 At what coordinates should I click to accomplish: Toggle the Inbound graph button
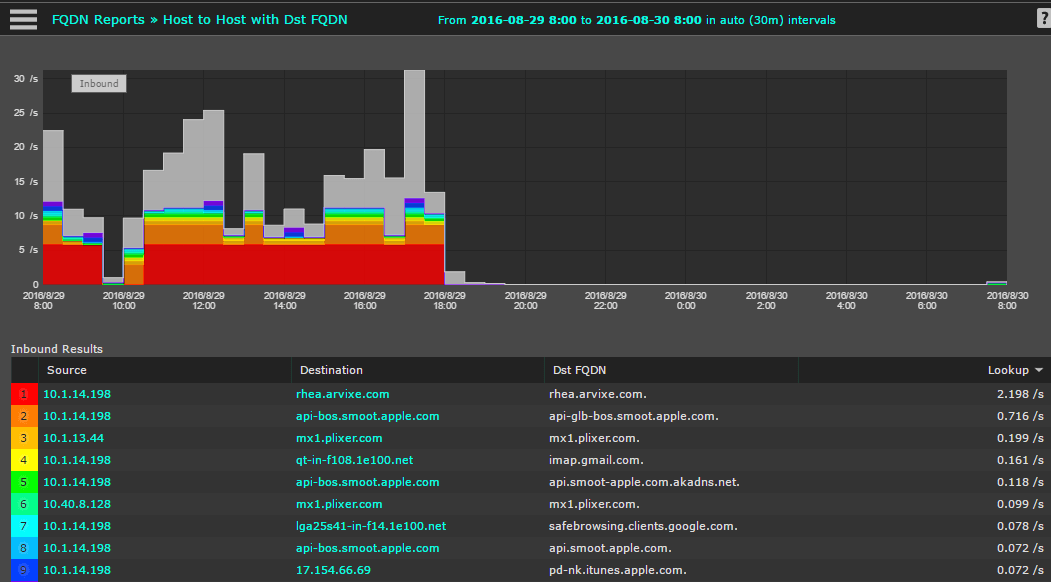point(99,84)
